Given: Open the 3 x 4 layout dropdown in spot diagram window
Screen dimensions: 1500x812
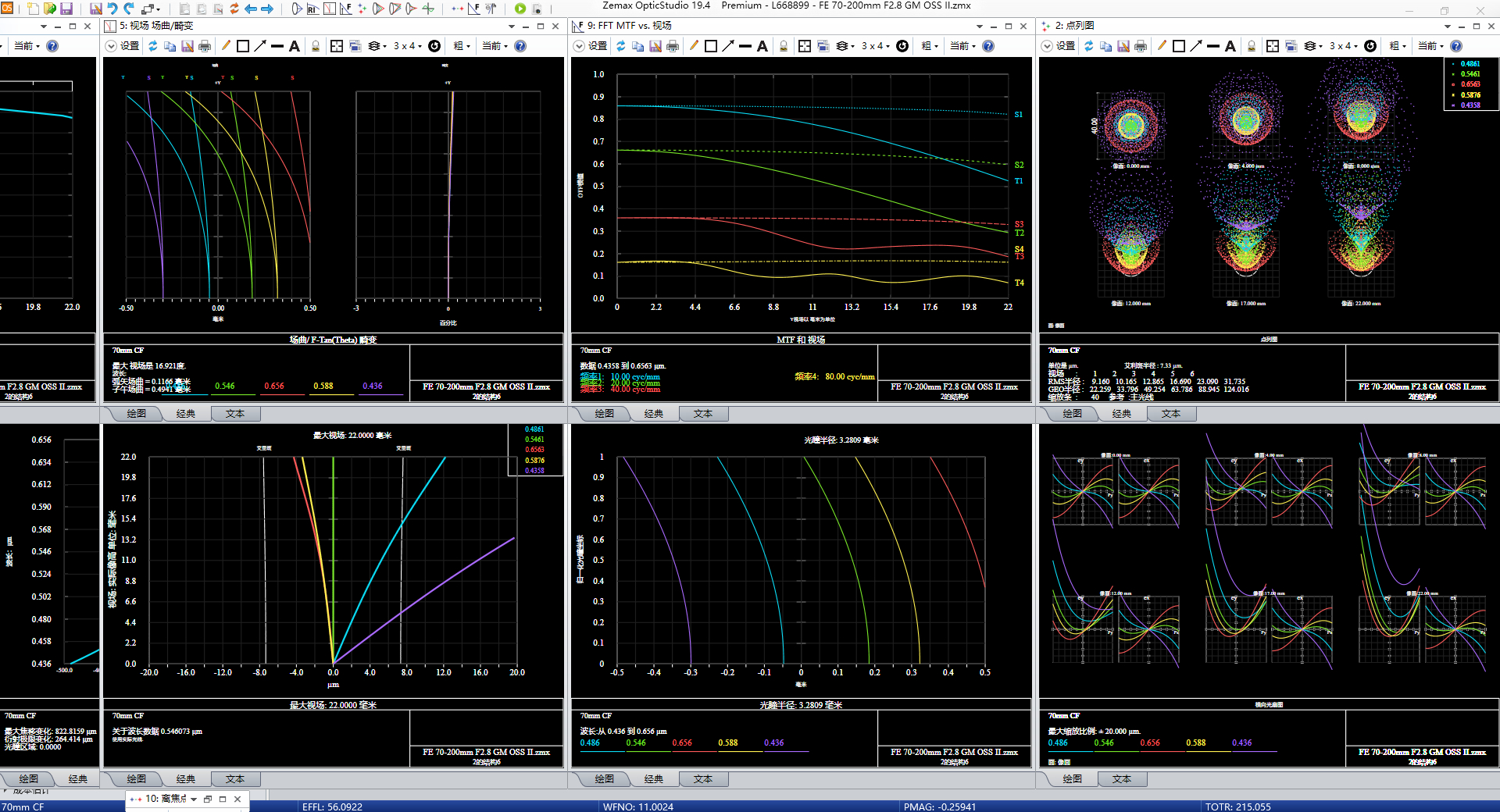Looking at the screenshot, I should (x=1343, y=46).
